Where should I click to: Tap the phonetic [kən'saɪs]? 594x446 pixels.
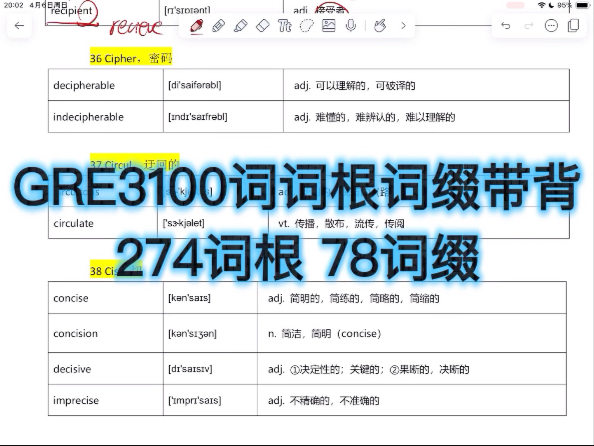189,298
